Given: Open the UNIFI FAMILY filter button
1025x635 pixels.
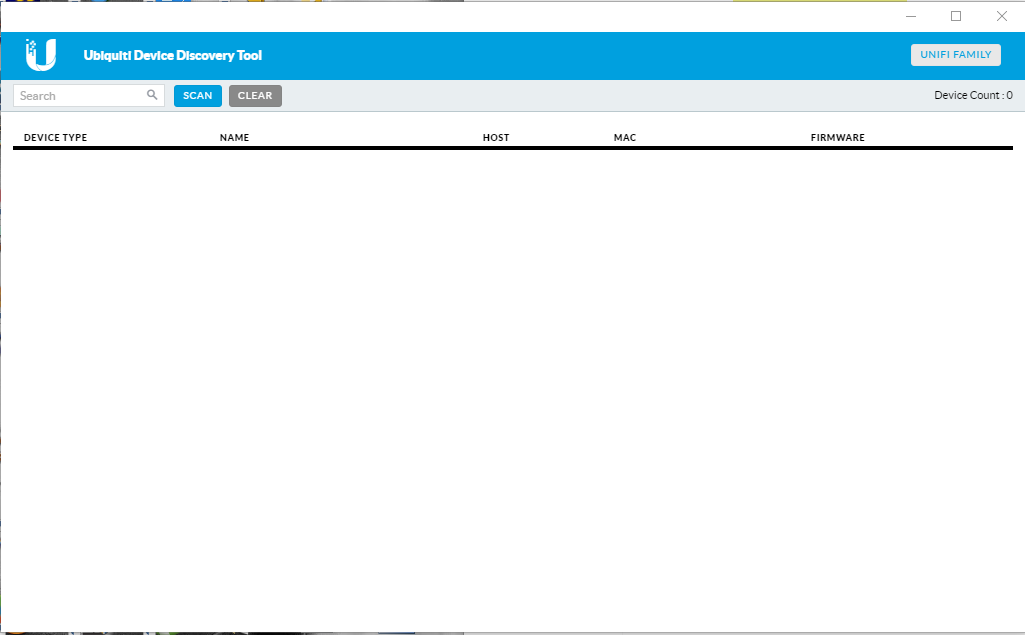Looking at the screenshot, I should [956, 55].
